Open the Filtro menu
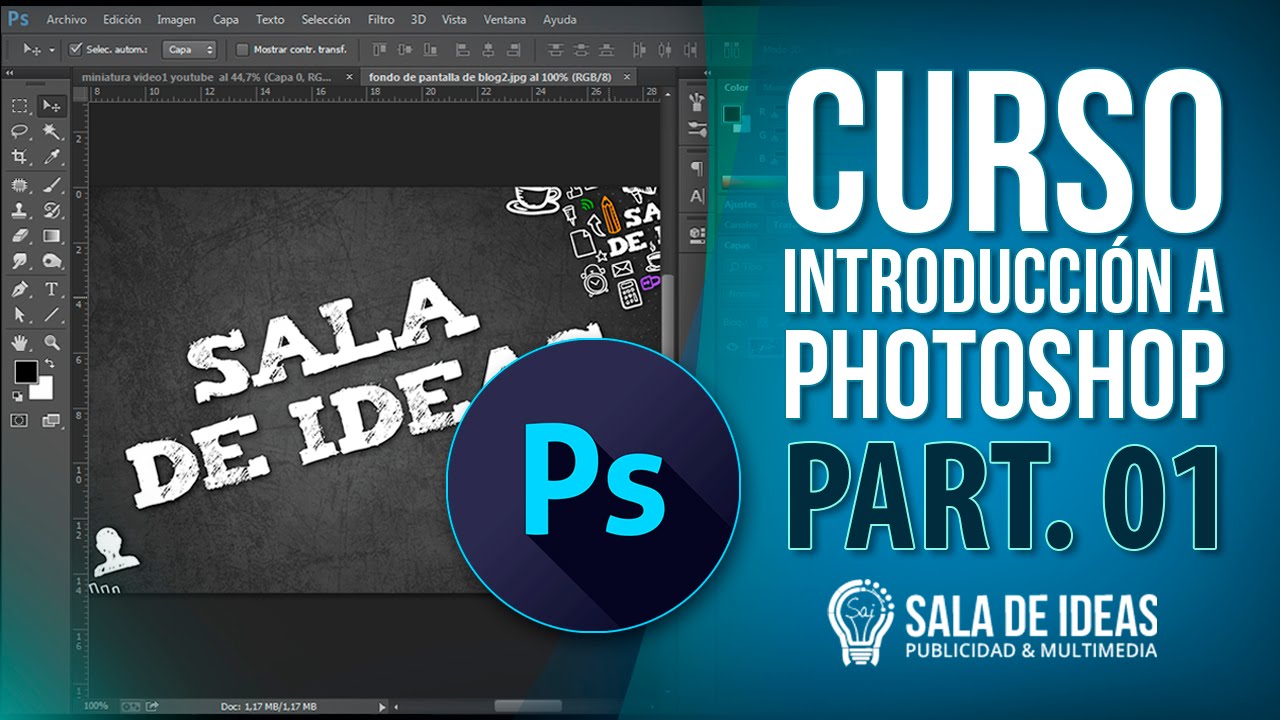This screenshot has height=720, width=1280. pyautogui.click(x=381, y=19)
